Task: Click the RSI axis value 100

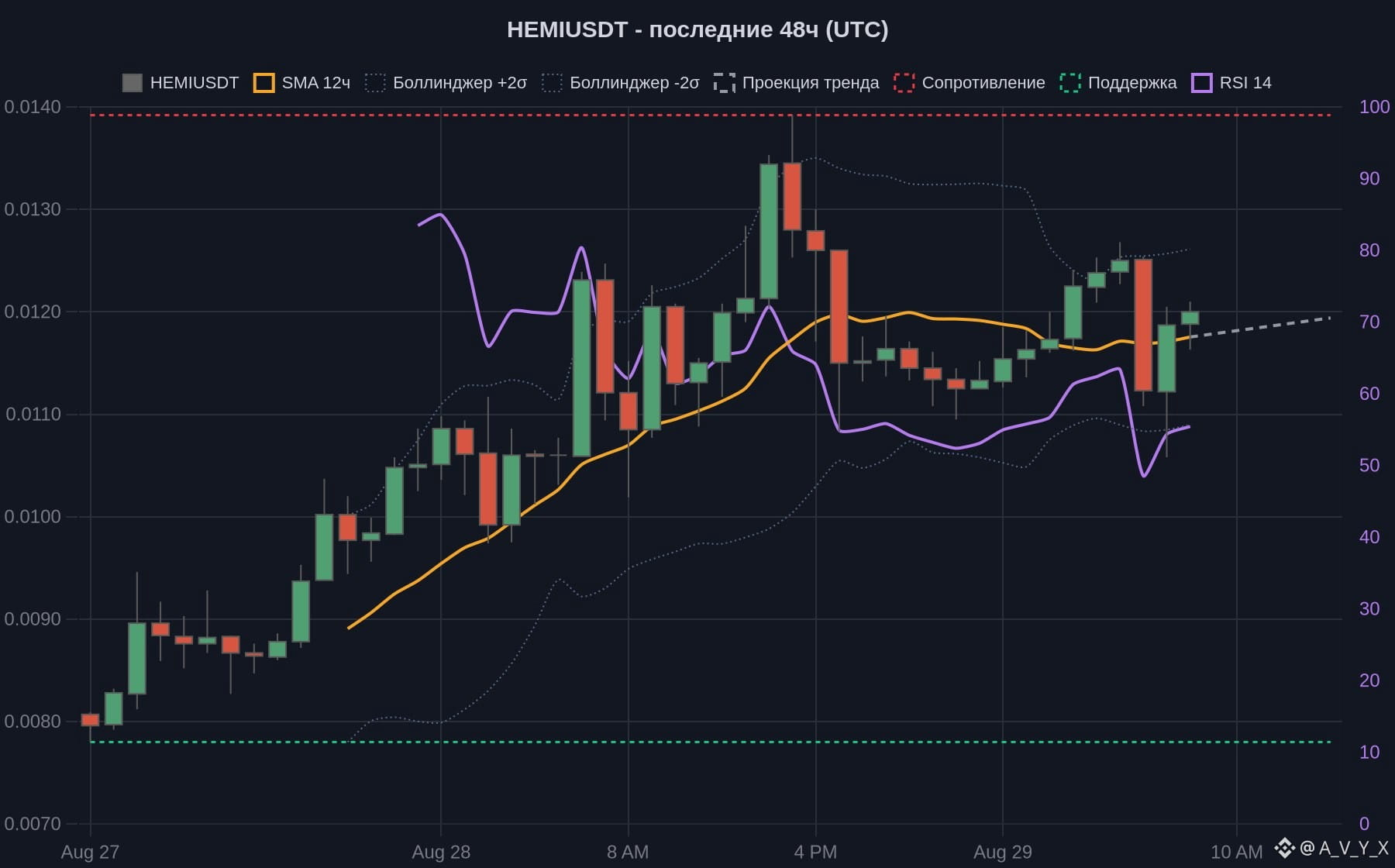Action: pos(1374,107)
